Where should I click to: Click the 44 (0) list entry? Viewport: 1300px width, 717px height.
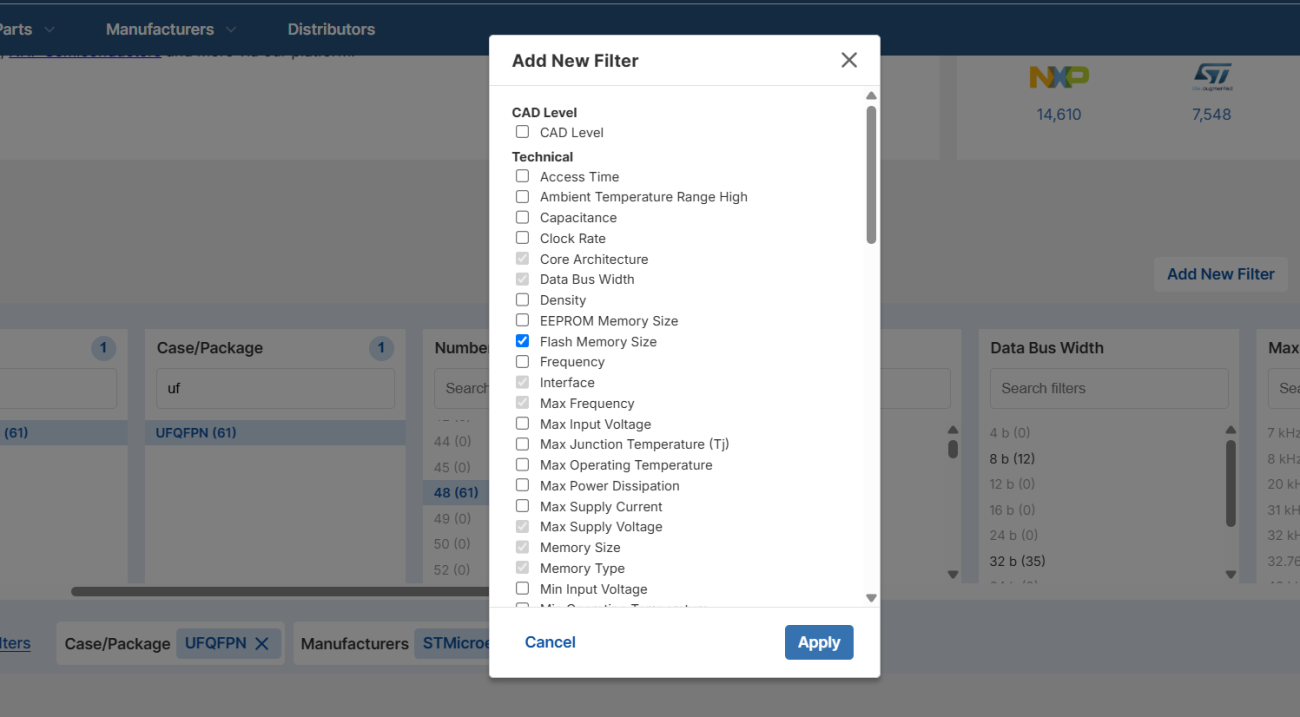click(x=452, y=441)
